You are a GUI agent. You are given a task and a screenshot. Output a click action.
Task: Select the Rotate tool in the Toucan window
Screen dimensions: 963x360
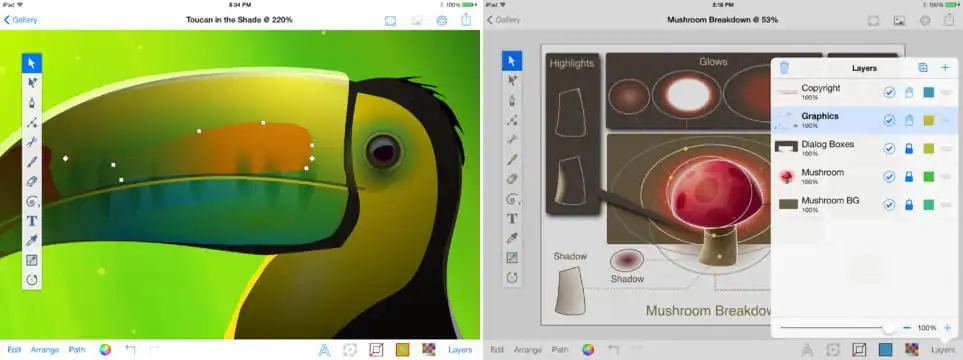pyautogui.click(x=32, y=280)
